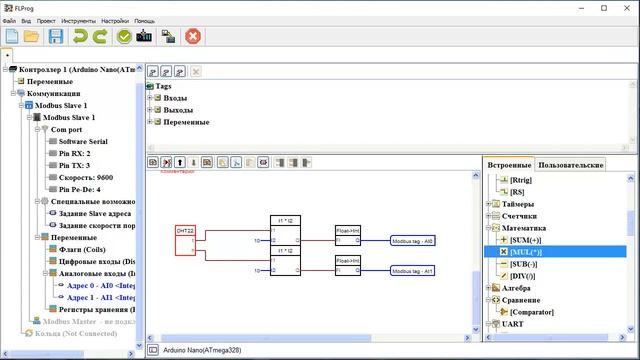This screenshot has width=640, height=360.
Task: Select Адрес 0 - AI0 in the project tree
Action: pyautogui.click(x=101, y=285)
